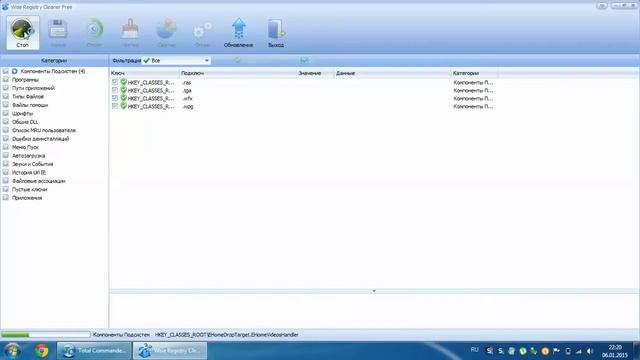Select the Список MRU пользователя category
Image resolution: width=640 pixels, height=360 pixels.
click(x=44, y=131)
